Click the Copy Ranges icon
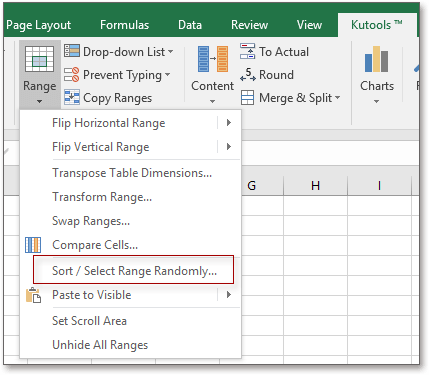 [72, 97]
